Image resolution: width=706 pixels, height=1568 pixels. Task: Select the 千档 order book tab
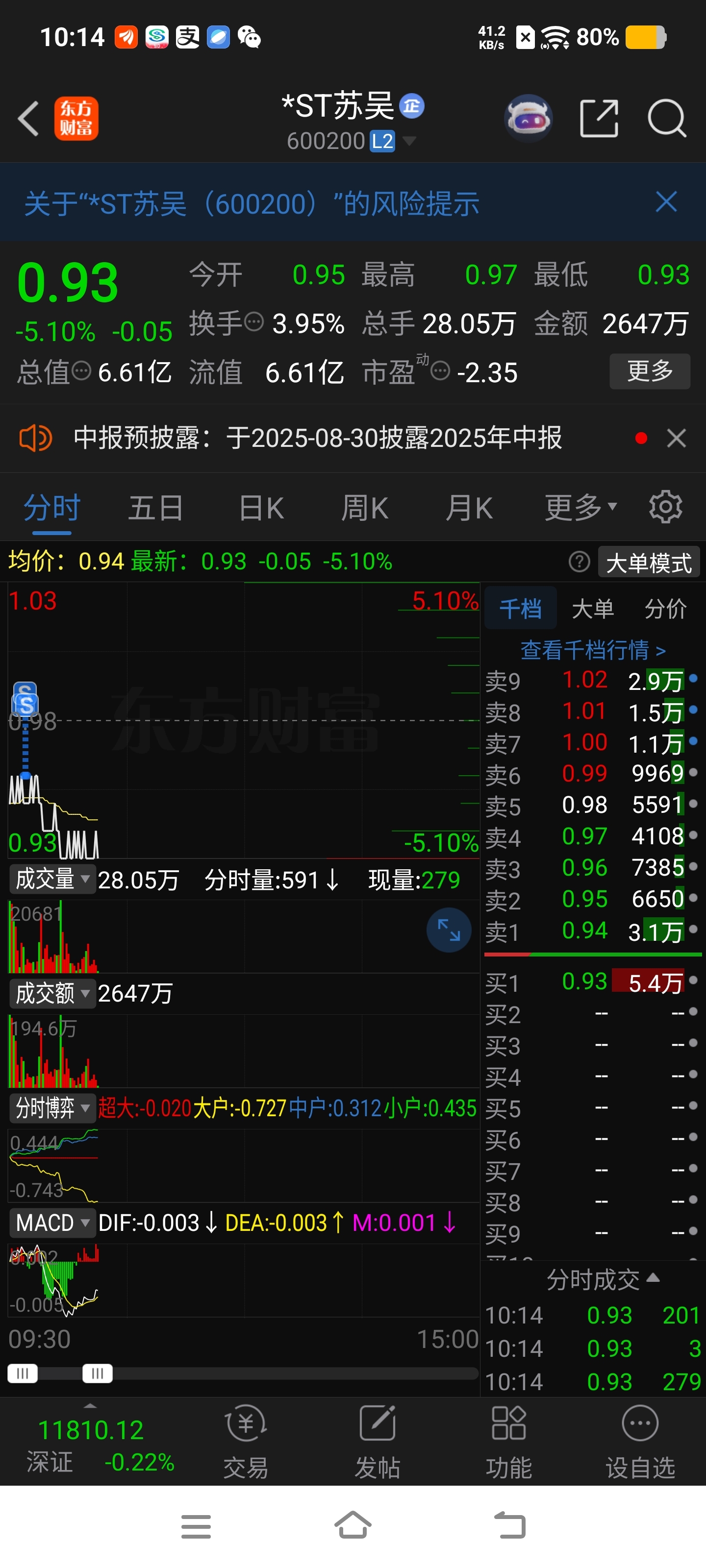coord(520,608)
